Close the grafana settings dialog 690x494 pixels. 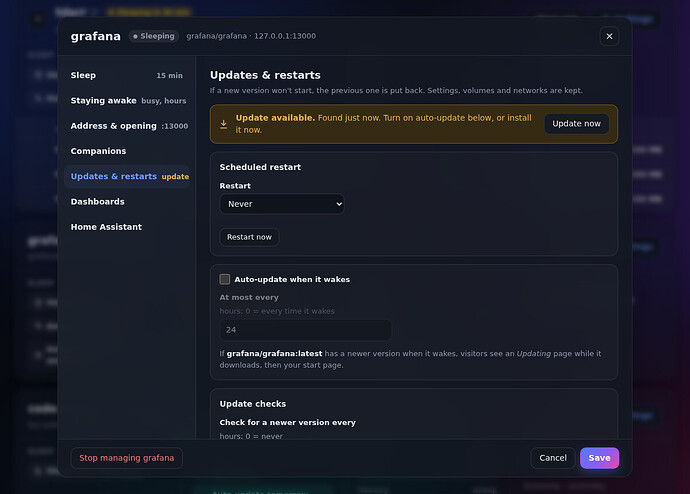[x=609, y=36]
